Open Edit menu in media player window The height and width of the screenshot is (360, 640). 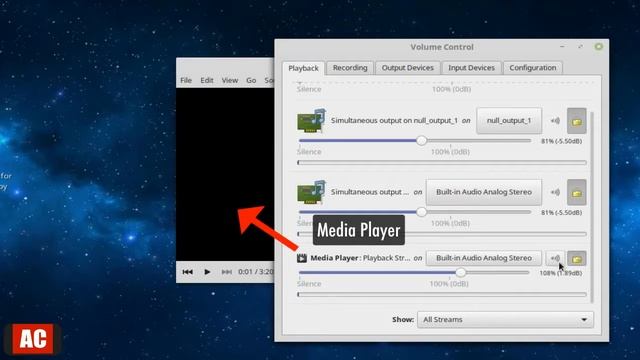(207, 80)
